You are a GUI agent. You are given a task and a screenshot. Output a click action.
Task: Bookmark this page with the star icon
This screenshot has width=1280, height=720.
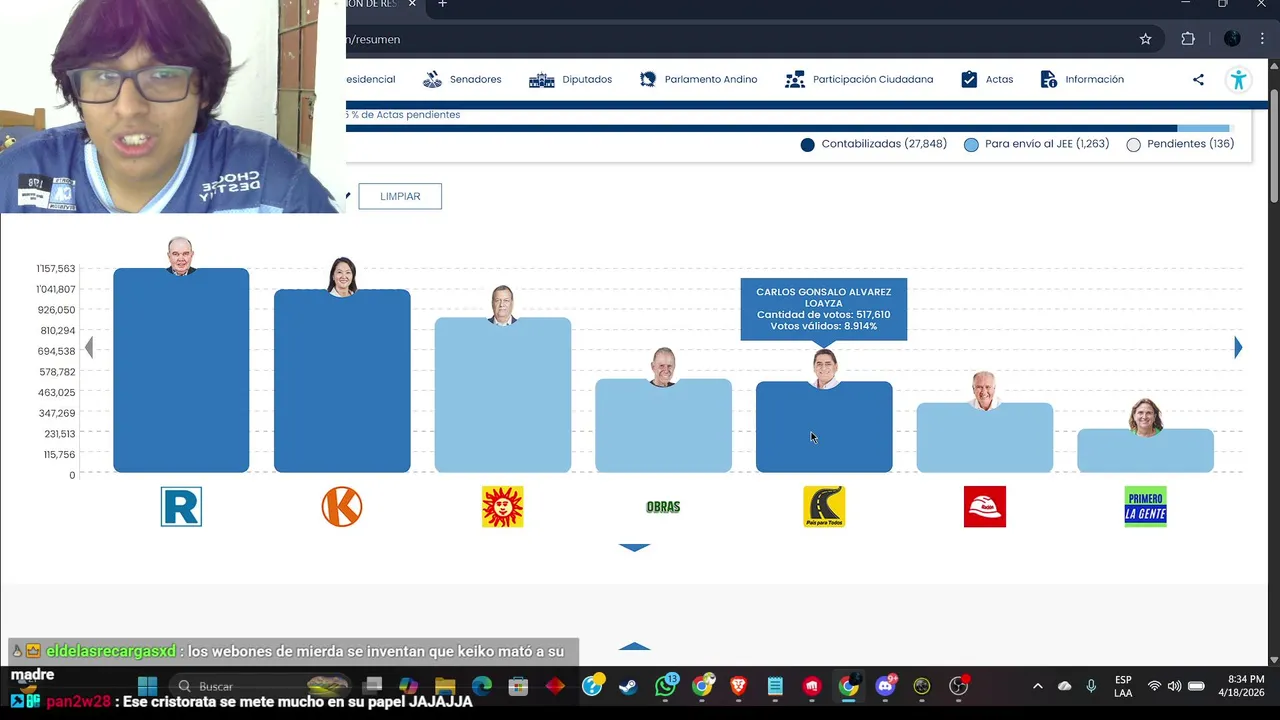pos(1145,39)
